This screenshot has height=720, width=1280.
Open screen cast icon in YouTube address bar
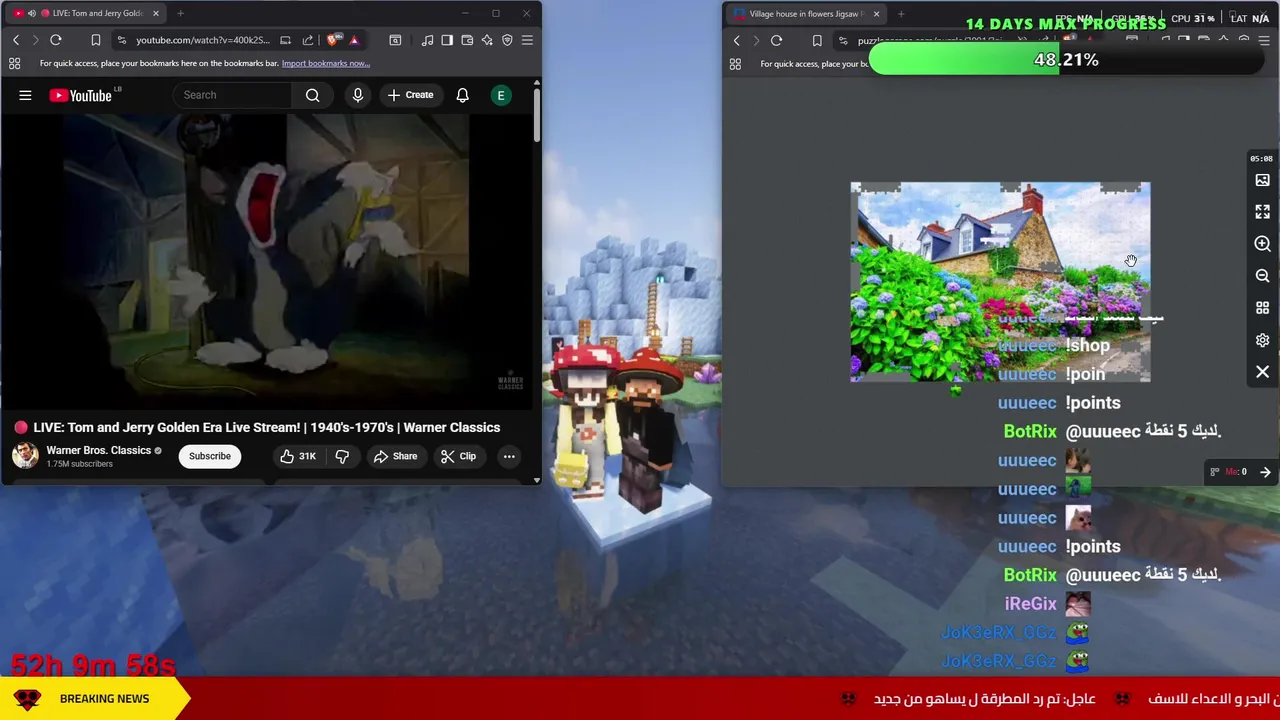pyautogui.click(x=285, y=40)
